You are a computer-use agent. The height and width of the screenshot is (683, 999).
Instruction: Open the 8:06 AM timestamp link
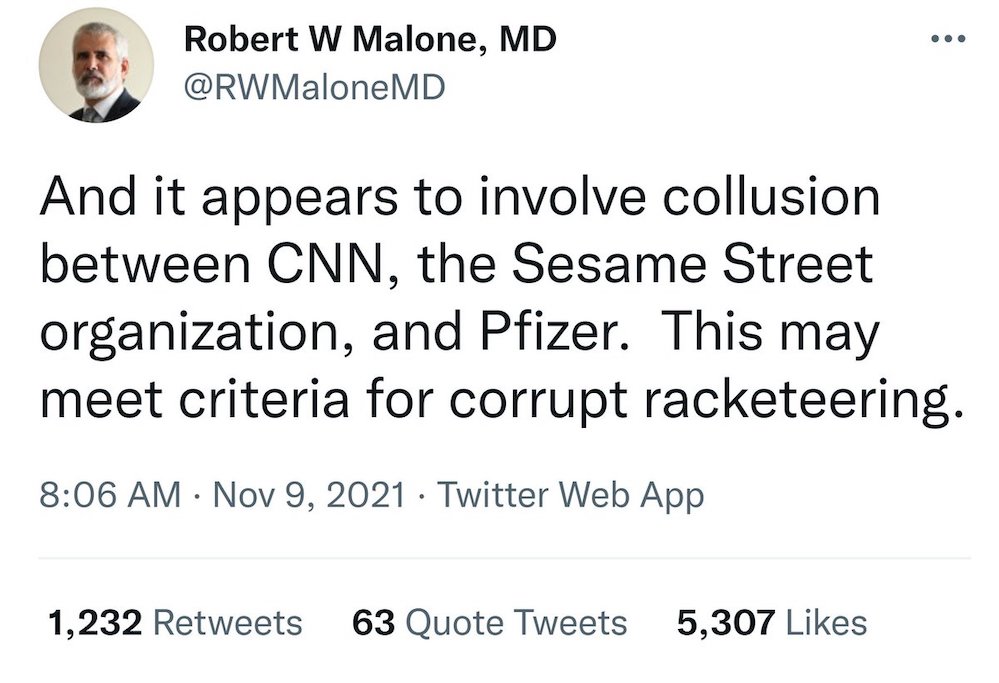110,494
